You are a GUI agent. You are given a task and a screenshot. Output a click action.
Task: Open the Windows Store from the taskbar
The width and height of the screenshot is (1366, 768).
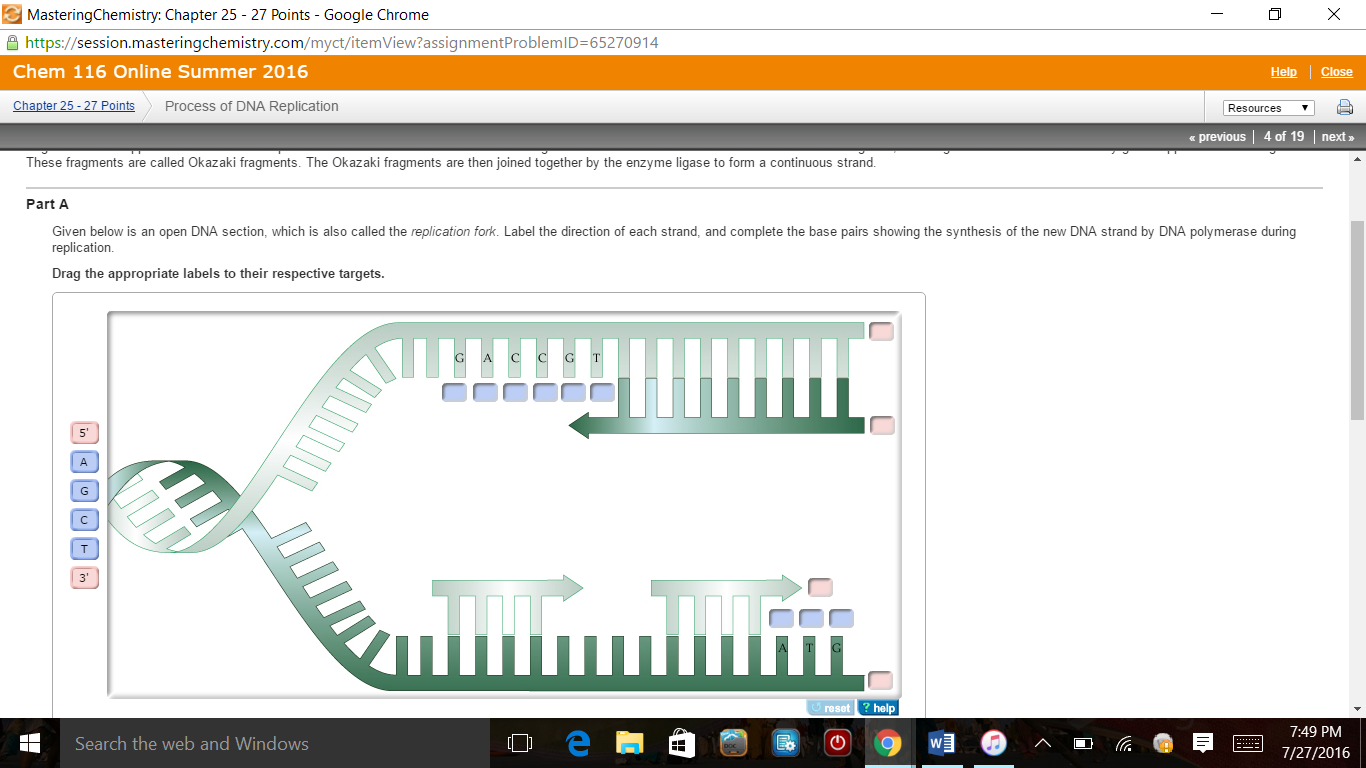click(680, 743)
